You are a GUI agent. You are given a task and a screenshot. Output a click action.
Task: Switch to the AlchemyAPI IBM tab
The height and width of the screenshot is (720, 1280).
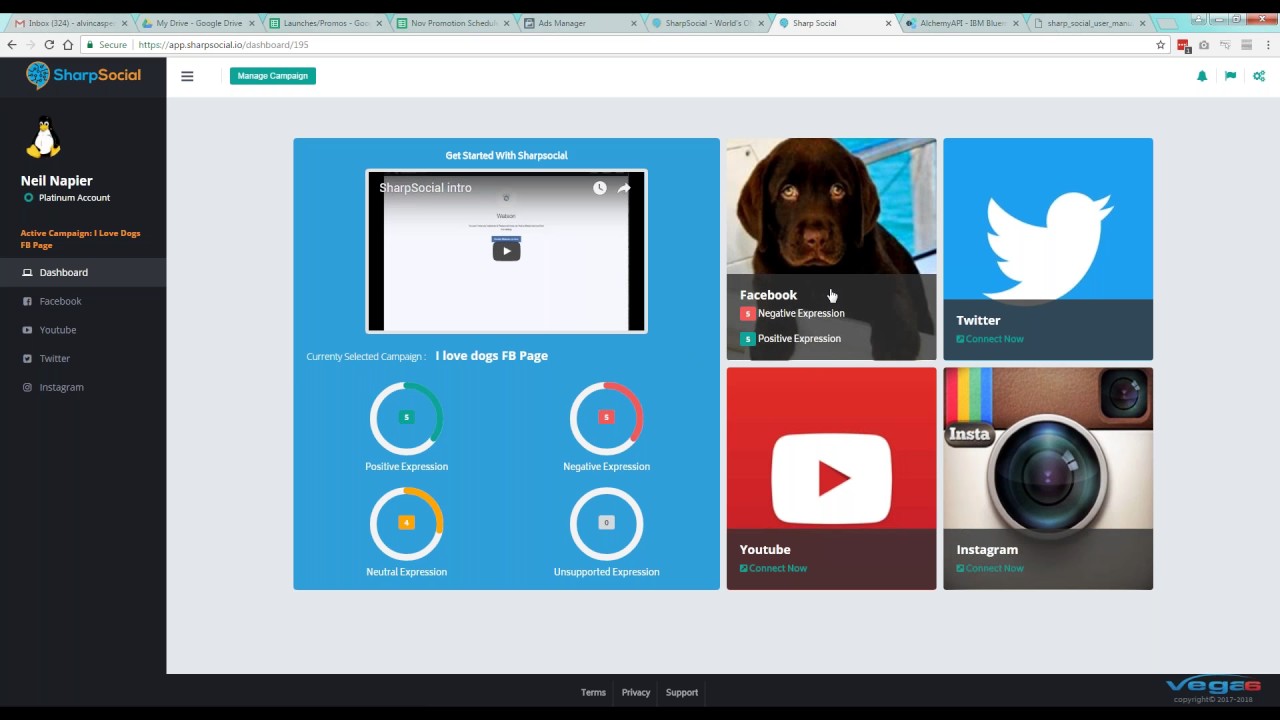tap(962, 23)
